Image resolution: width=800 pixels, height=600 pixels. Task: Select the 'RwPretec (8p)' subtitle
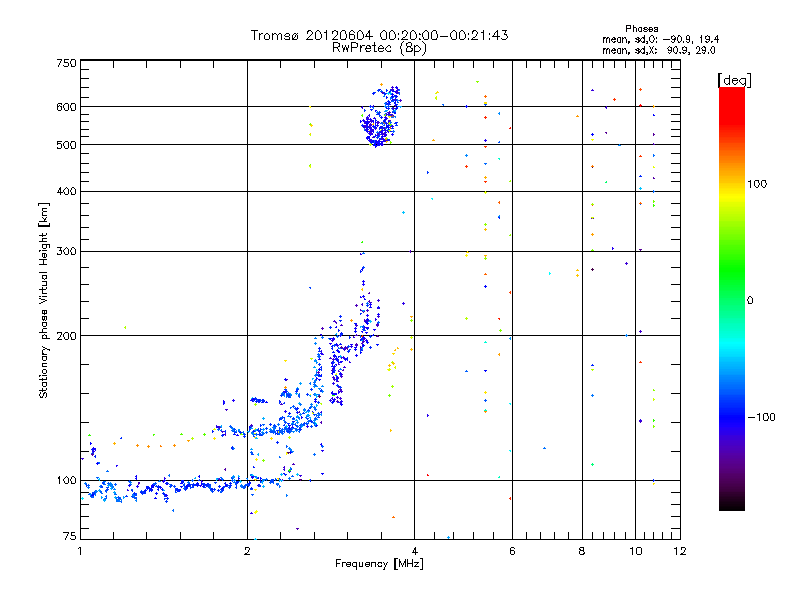379,48
